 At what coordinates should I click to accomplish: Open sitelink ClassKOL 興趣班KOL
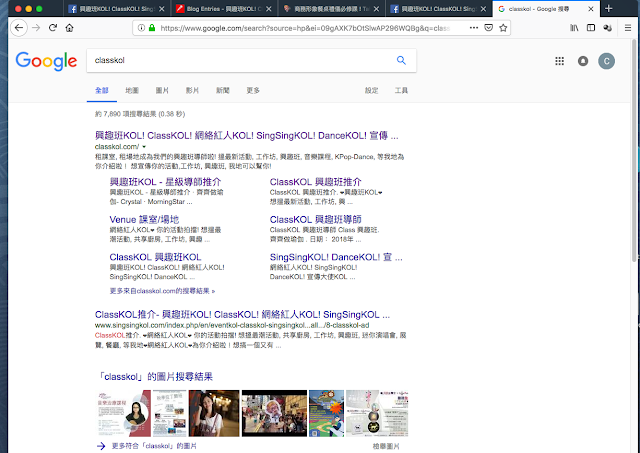(x=155, y=257)
